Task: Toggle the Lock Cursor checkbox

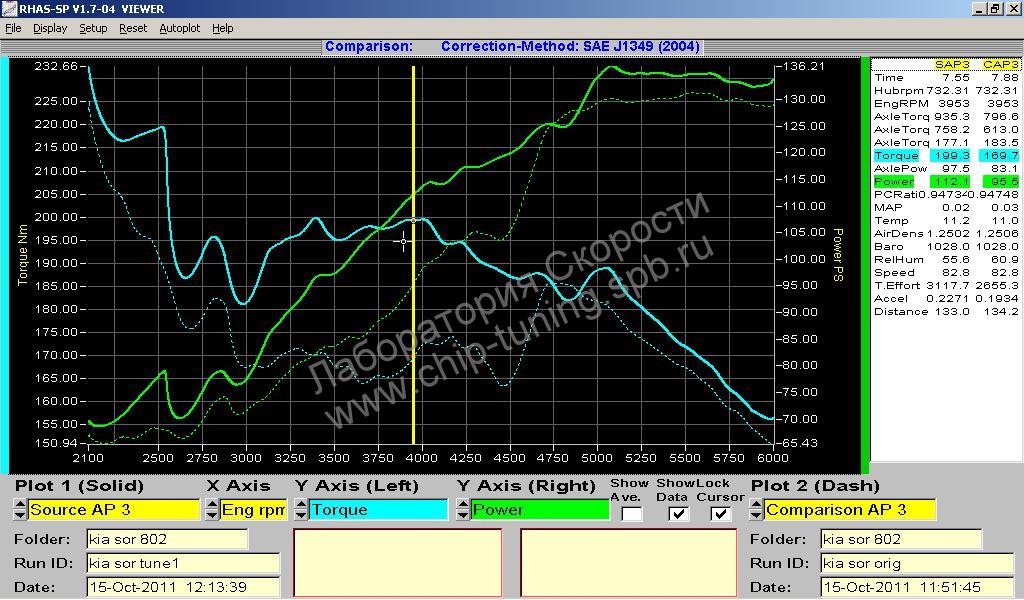Action: click(x=719, y=514)
